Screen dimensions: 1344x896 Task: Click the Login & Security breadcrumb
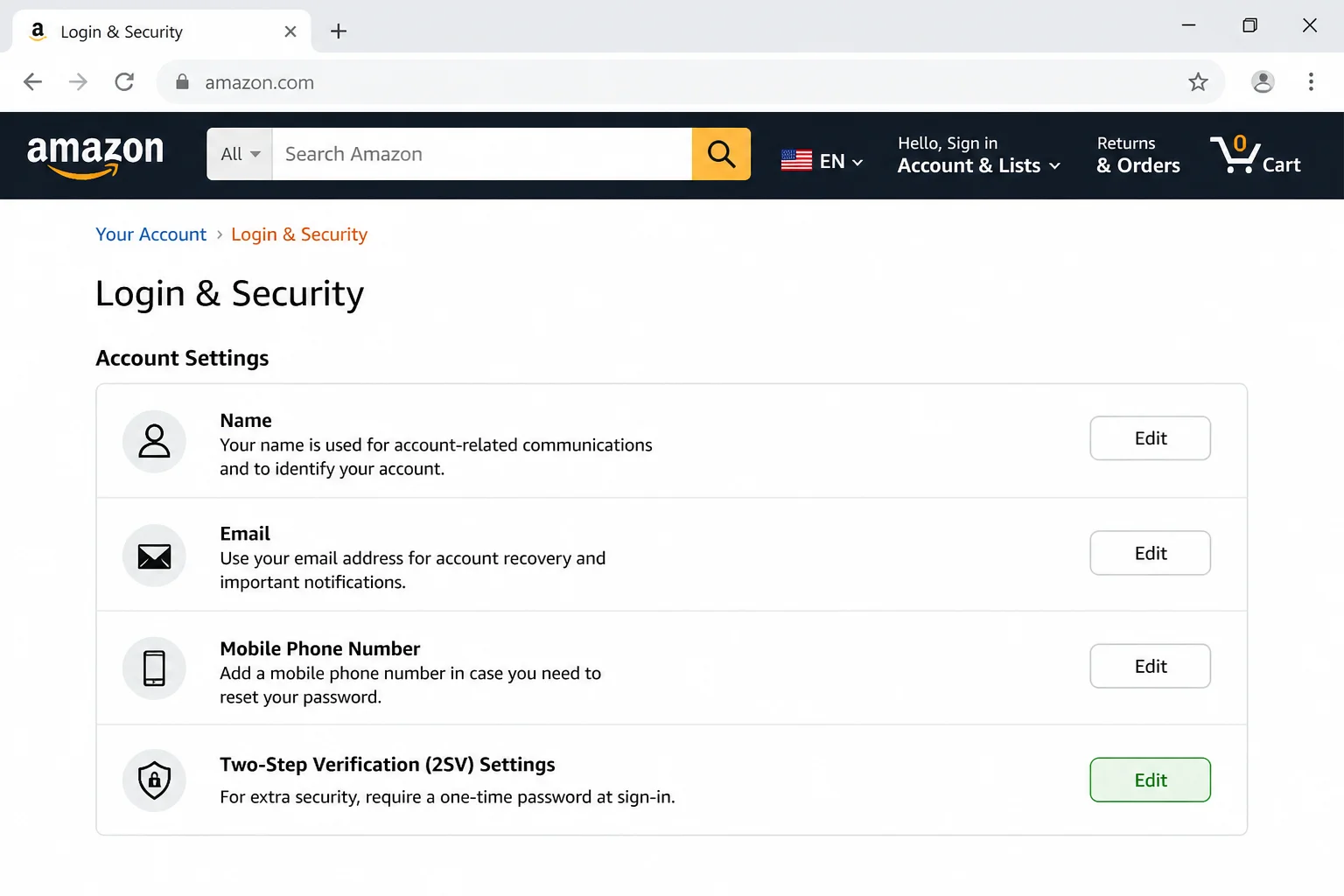click(299, 234)
